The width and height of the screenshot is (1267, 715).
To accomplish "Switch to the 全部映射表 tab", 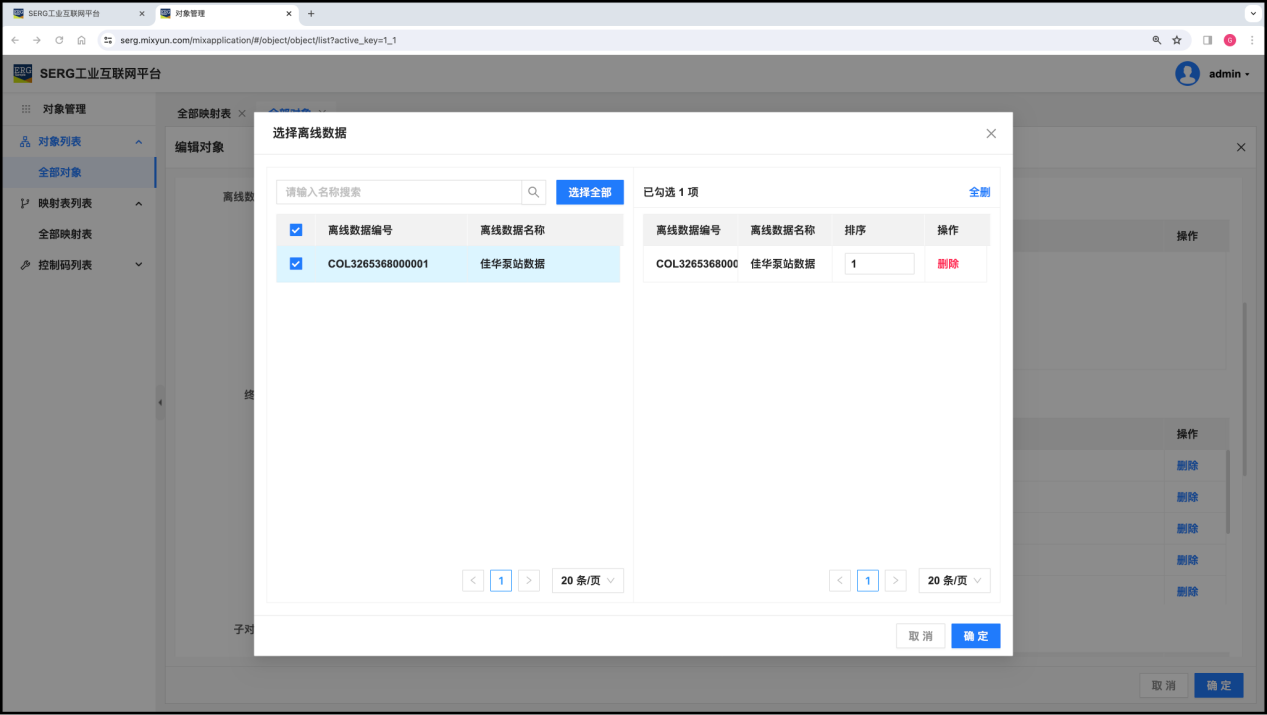I will [x=204, y=113].
